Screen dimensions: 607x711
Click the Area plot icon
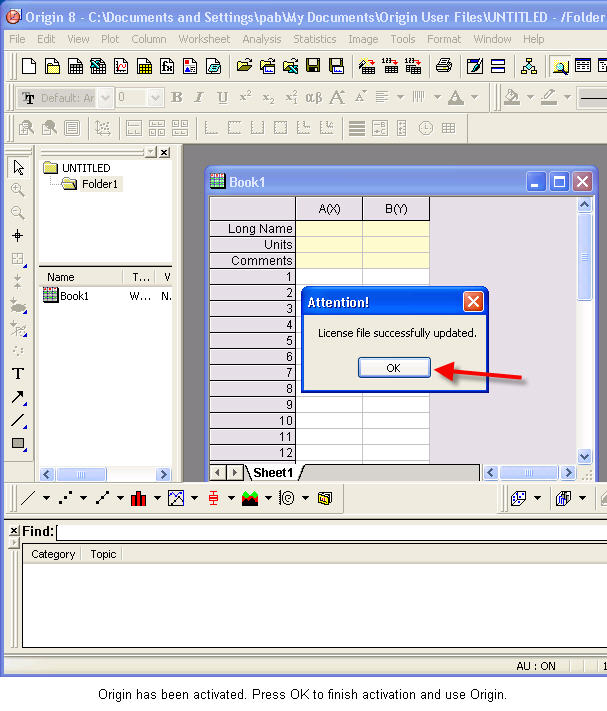coord(250,498)
